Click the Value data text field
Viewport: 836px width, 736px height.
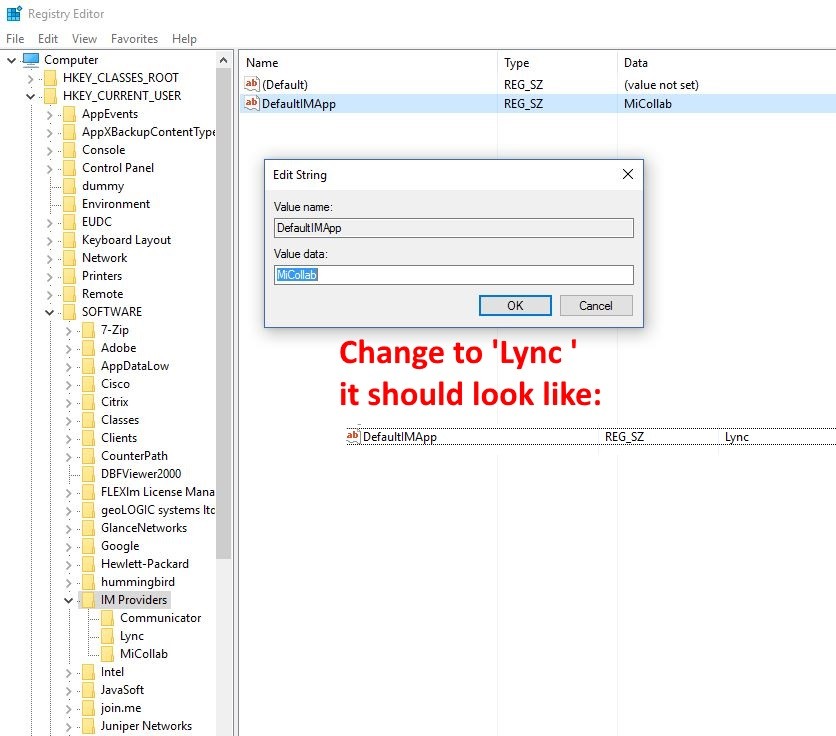tap(453, 275)
